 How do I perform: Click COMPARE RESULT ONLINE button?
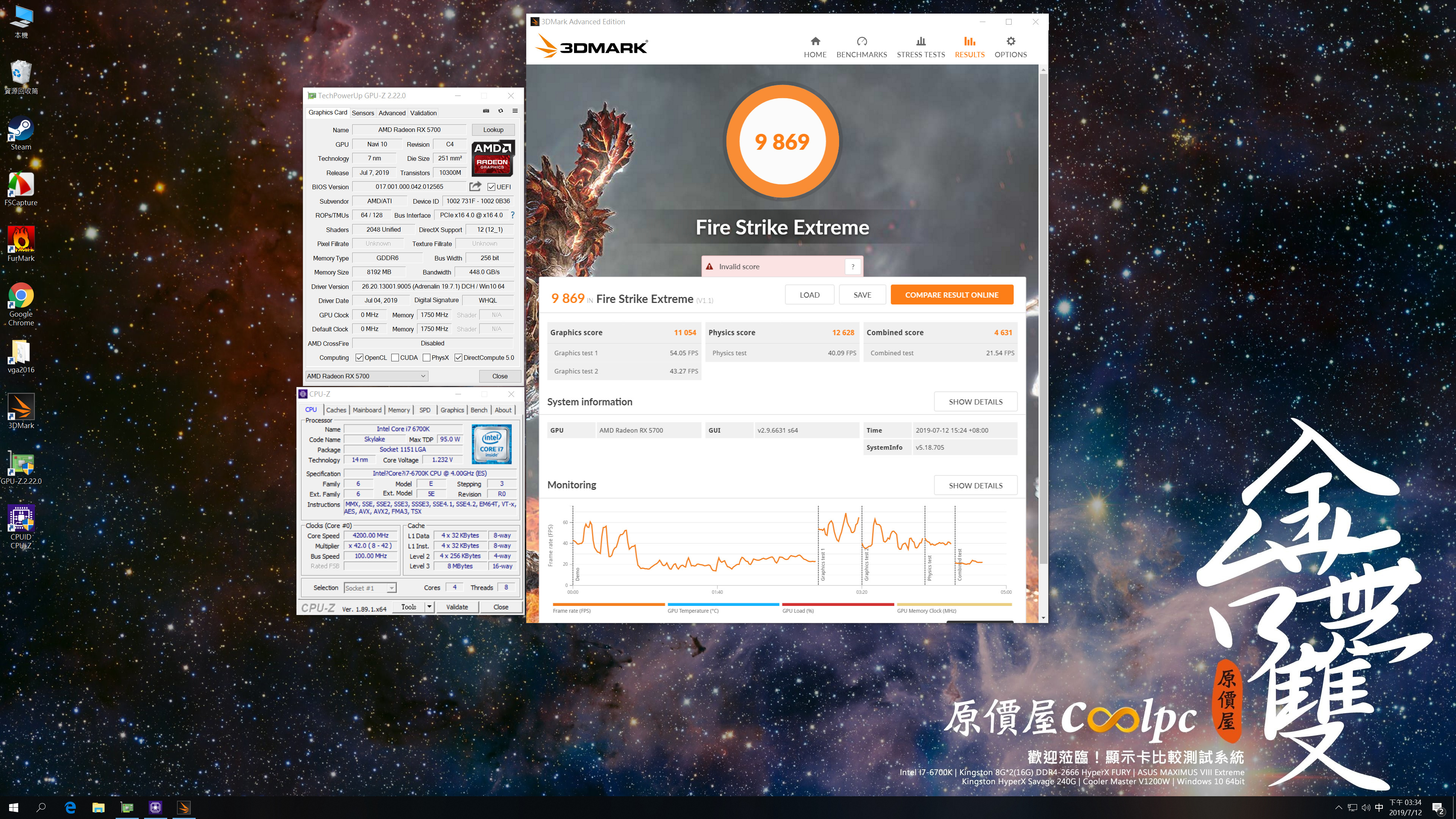[x=951, y=295]
